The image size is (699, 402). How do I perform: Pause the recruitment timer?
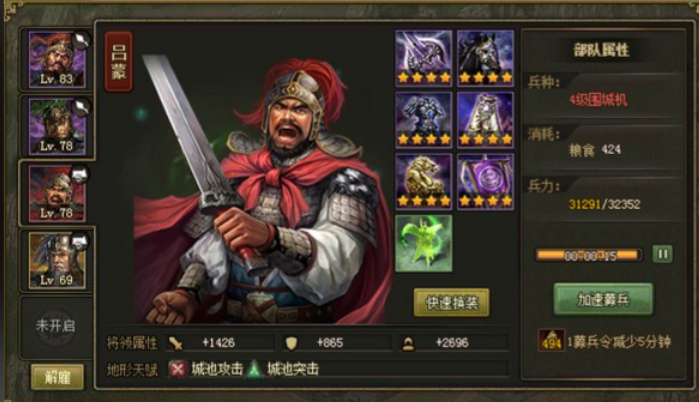coord(662,254)
